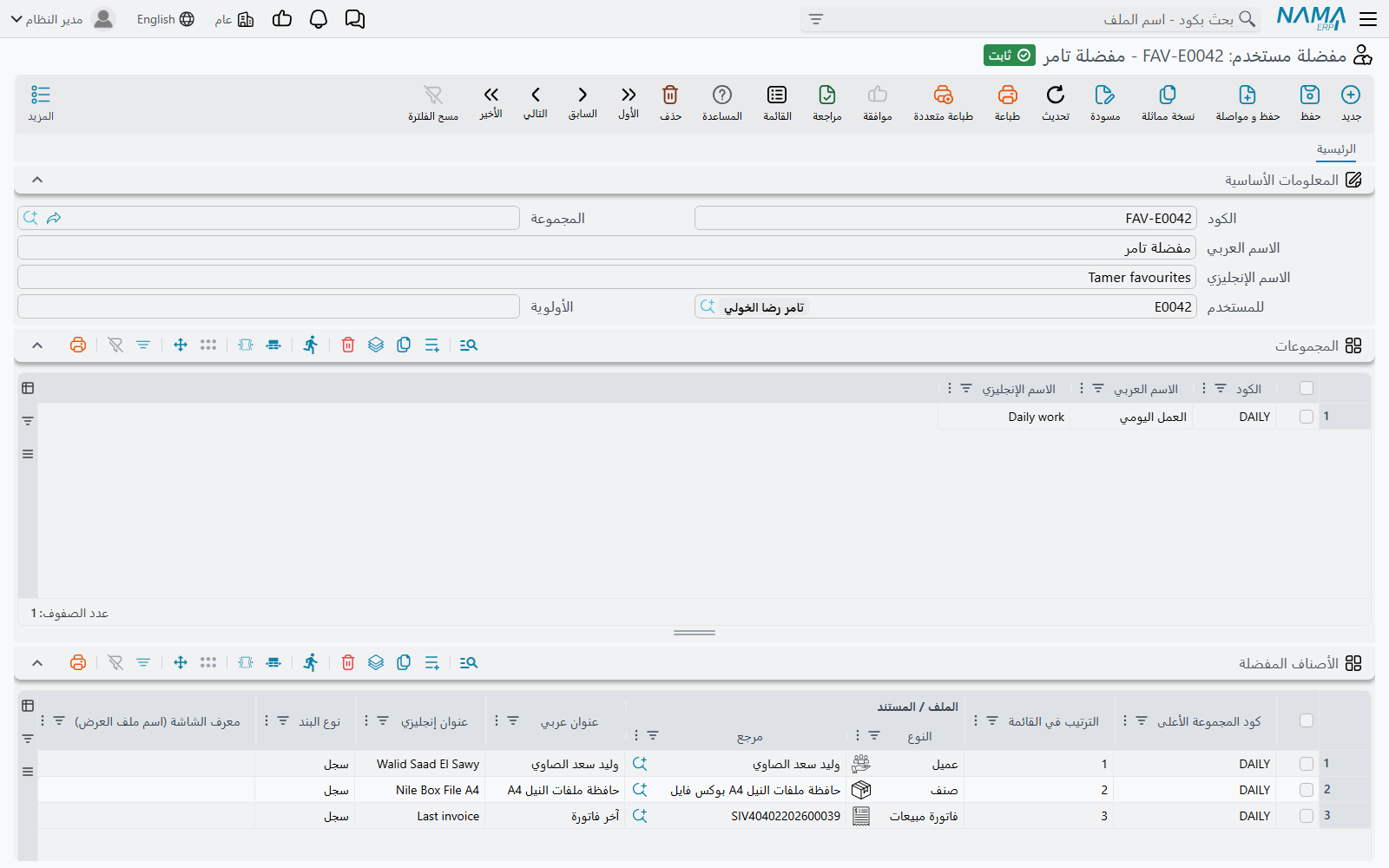1389x868 pixels.
Task: Open More (المزيد) options
Action: [41, 95]
